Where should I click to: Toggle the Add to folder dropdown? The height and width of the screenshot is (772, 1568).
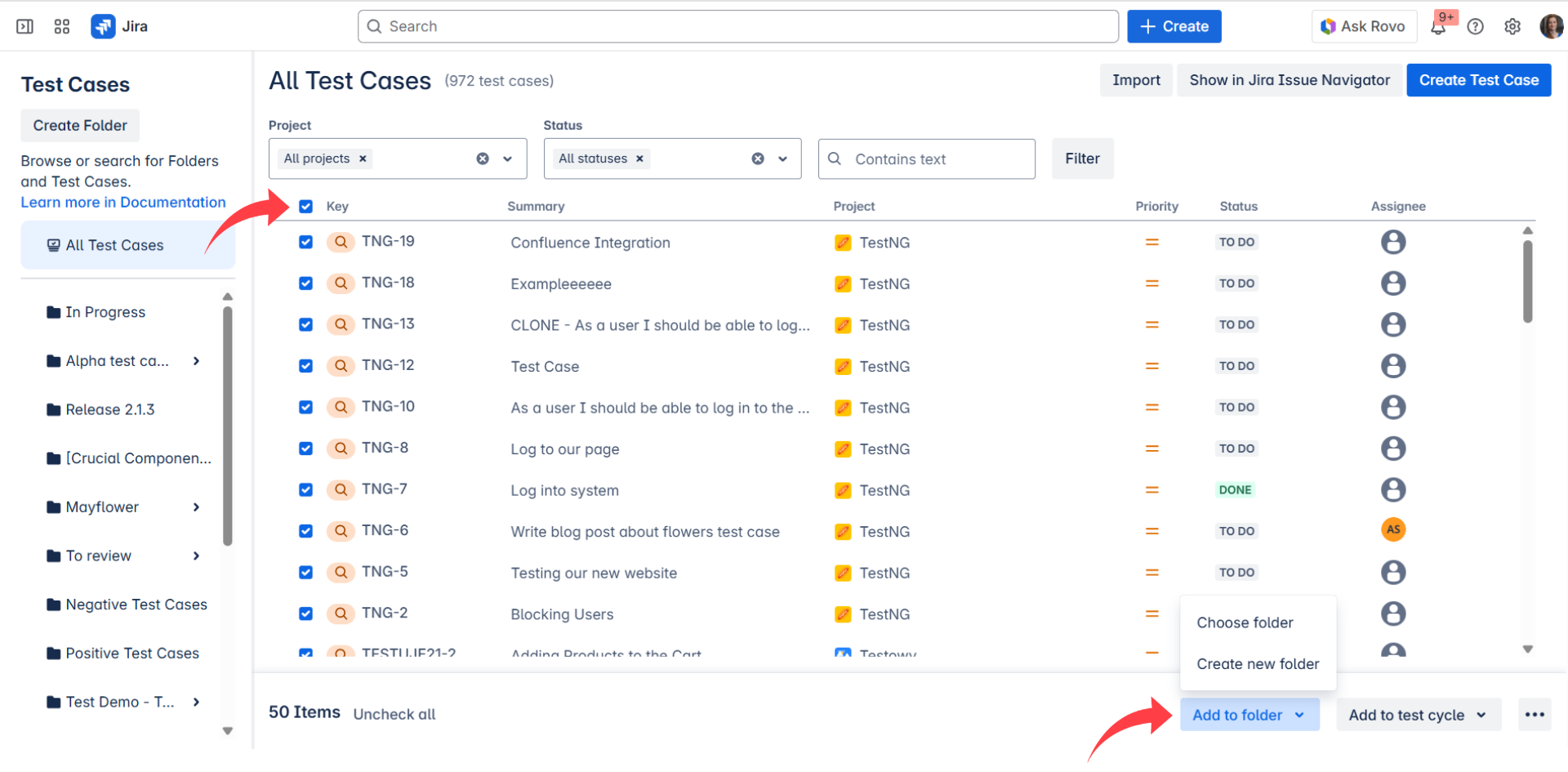click(1249, 715)
